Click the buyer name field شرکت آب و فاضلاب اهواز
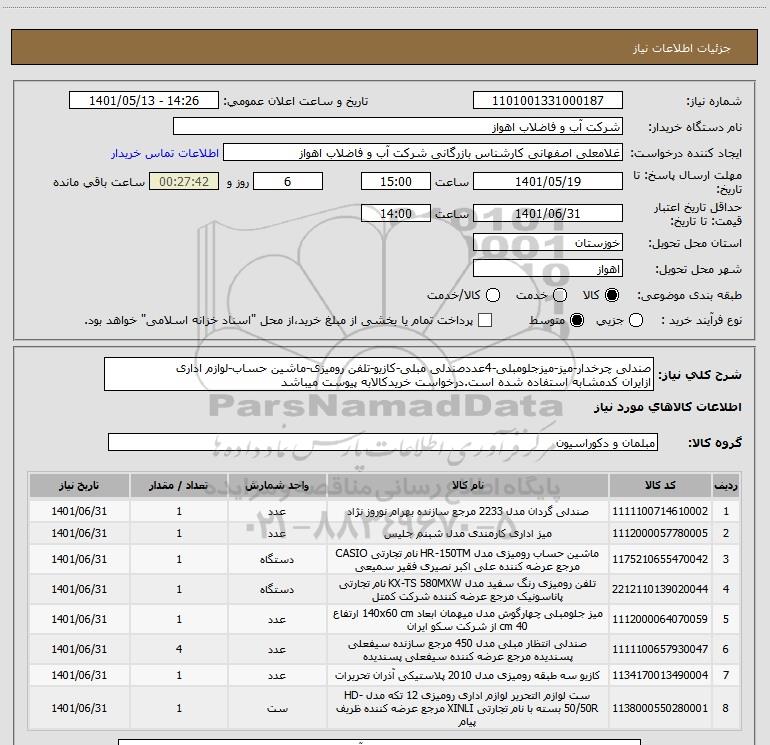 click(x=398, y=127)
